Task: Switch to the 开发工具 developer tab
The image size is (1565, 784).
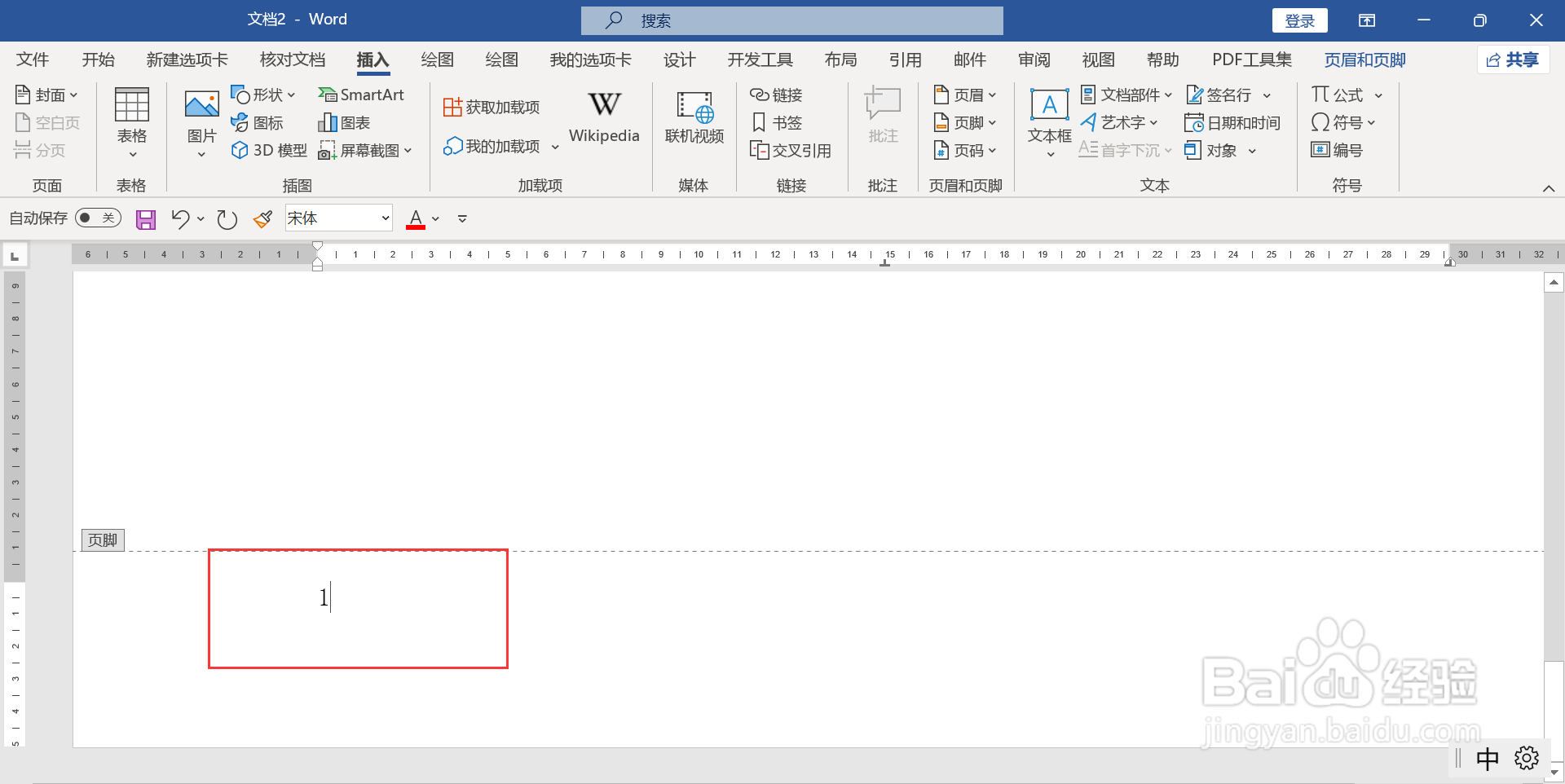Action: 760,60
